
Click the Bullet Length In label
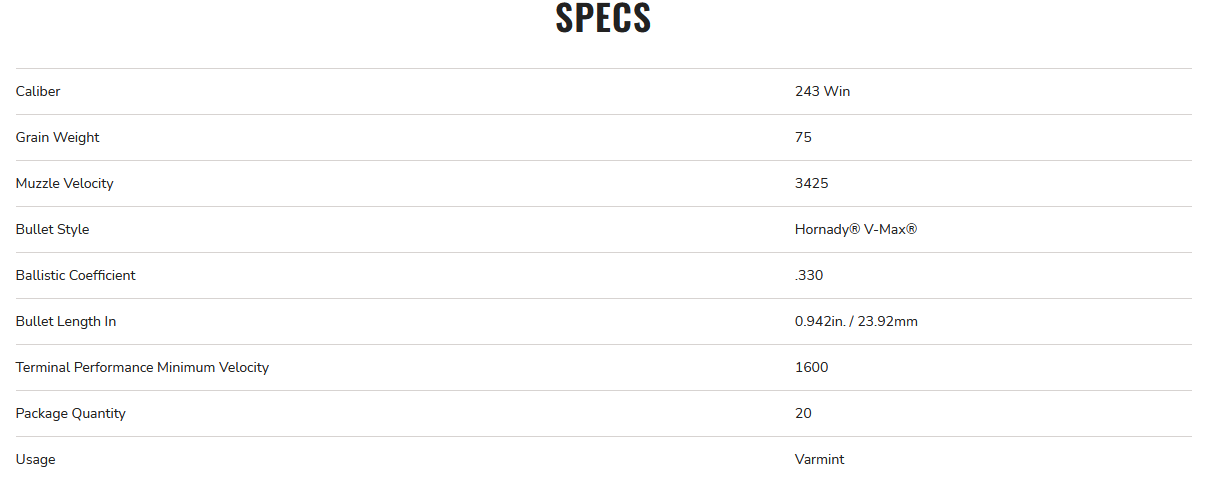(x=66, y=321)
